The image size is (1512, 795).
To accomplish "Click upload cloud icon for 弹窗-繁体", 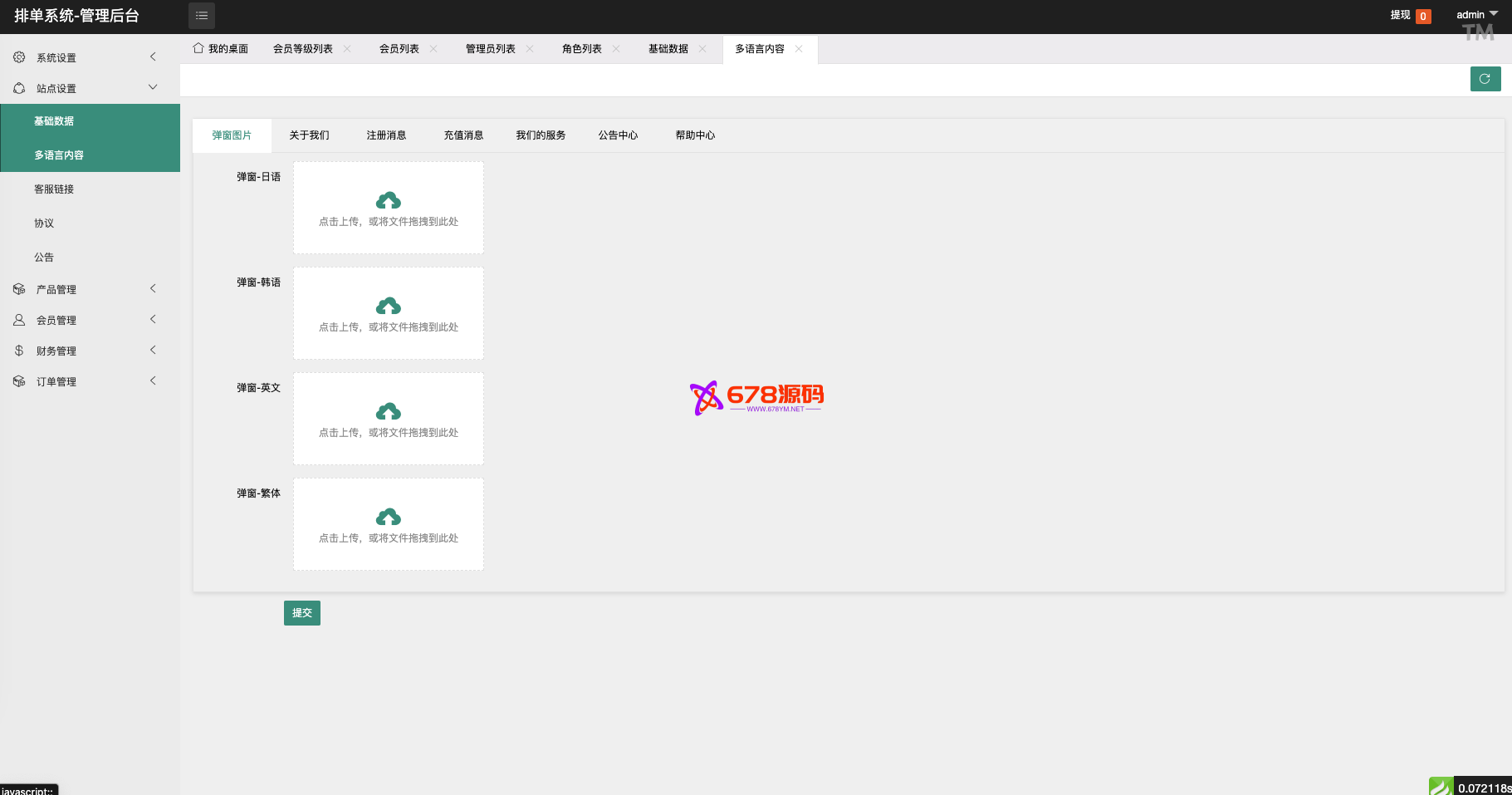I will (389, 518).
